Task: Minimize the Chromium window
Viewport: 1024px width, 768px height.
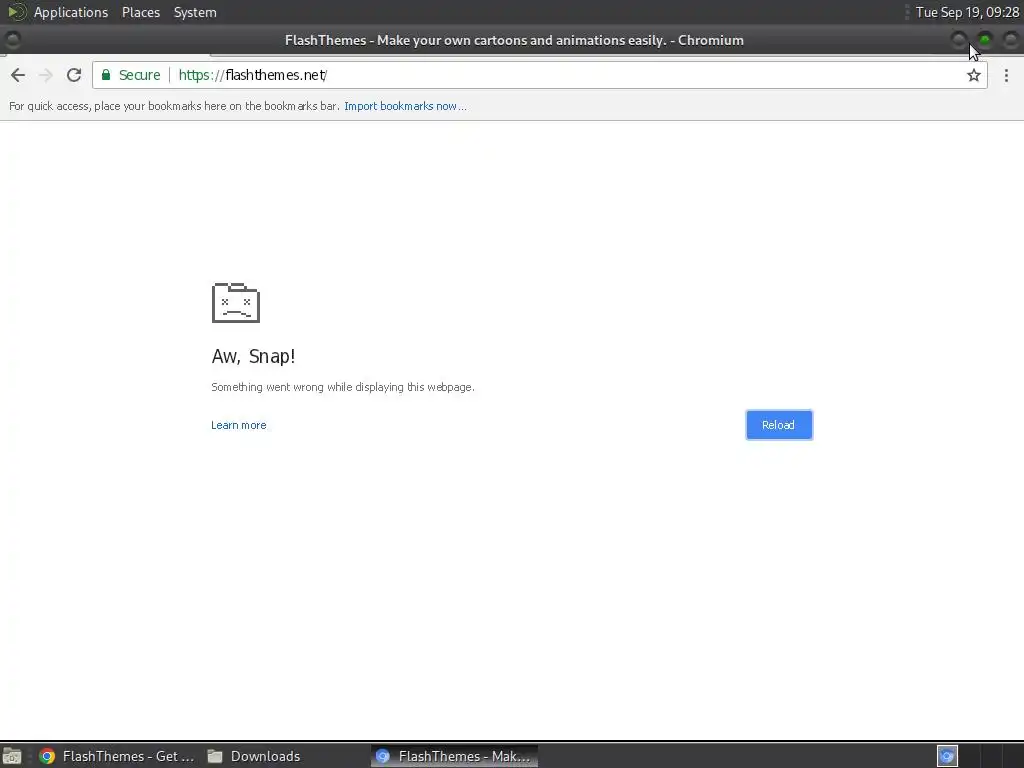Action: (x=959, y=40)
